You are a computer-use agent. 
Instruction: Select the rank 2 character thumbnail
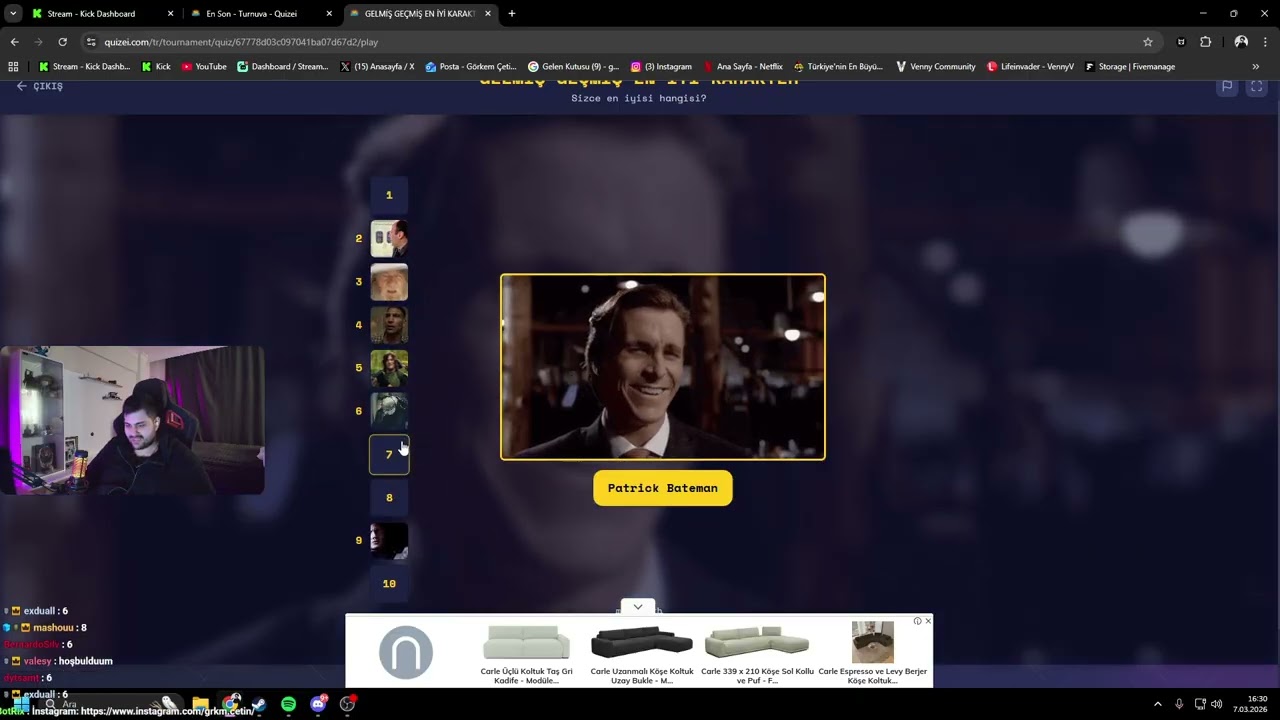389,239
